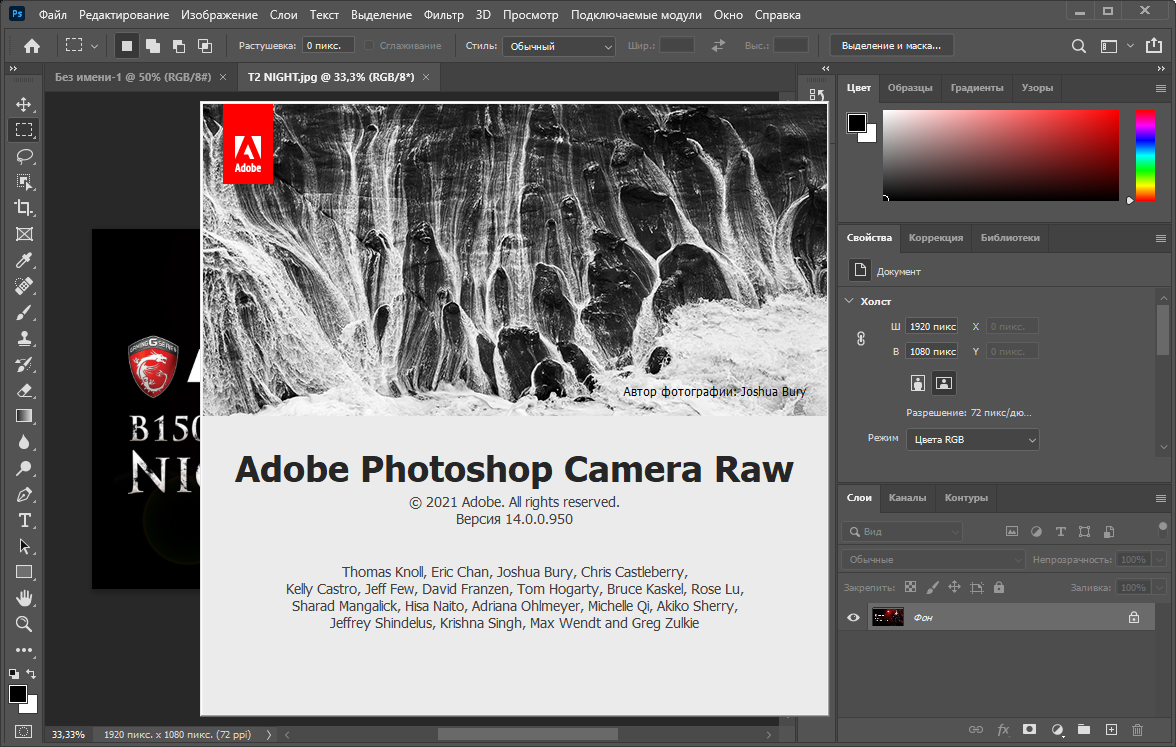Open the Режим dropdown Цвета RGB
Screen dimensions: 1176x747
pyautogui.click(x=973, y=440)
